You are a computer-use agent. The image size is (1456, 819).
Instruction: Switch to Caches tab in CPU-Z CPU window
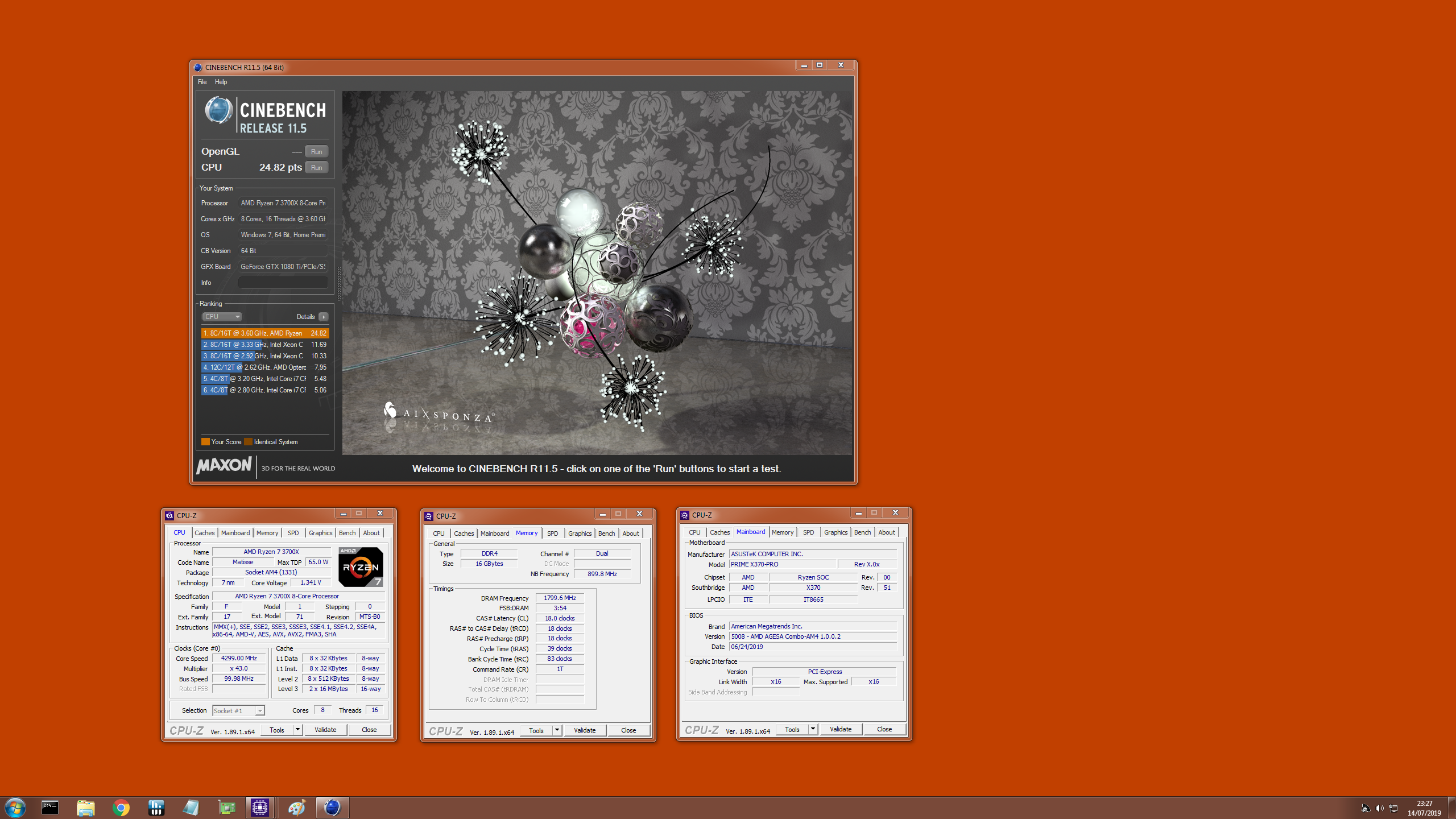[x=204, y=533]
